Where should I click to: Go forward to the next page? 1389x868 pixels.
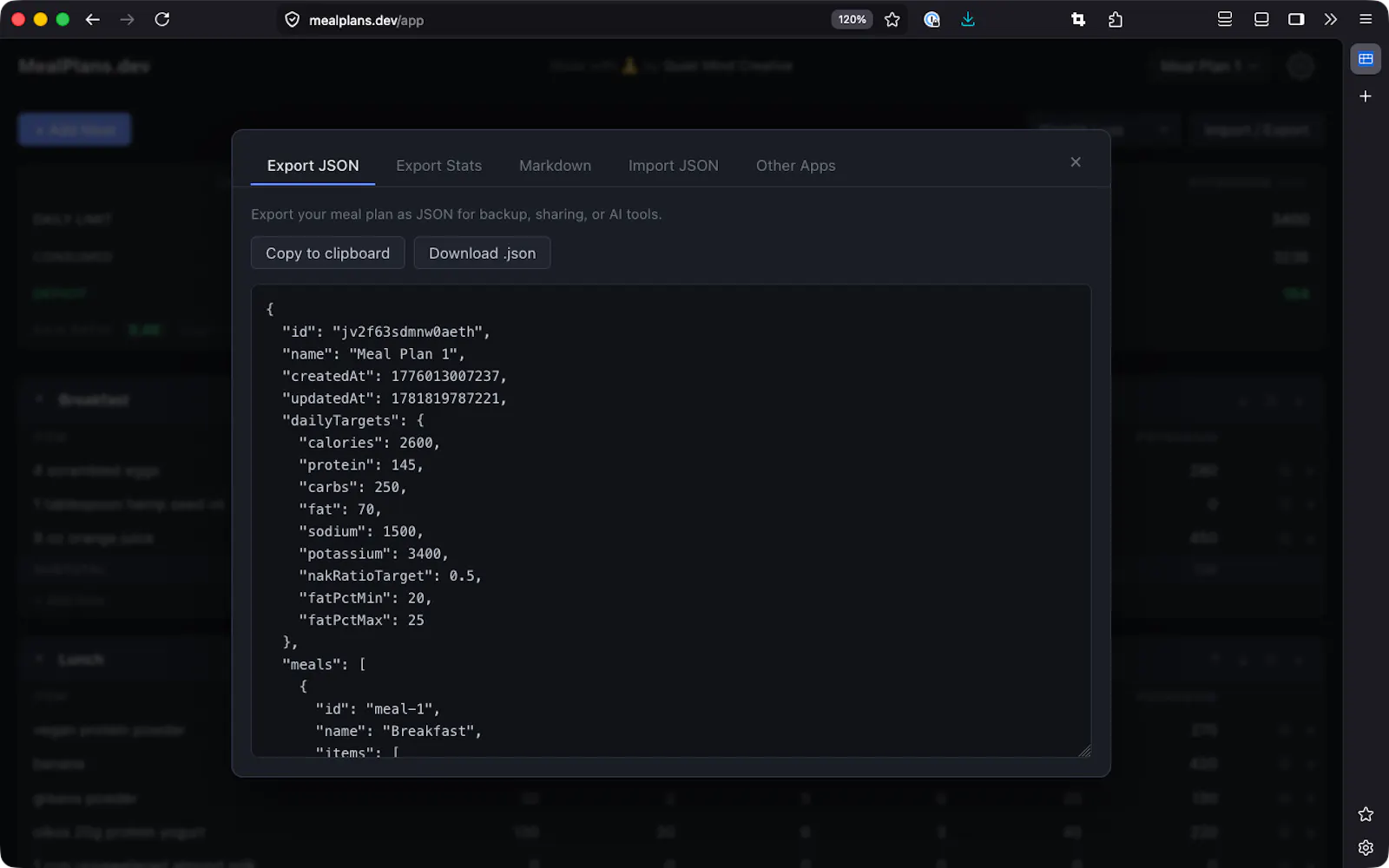click(128, 19)
